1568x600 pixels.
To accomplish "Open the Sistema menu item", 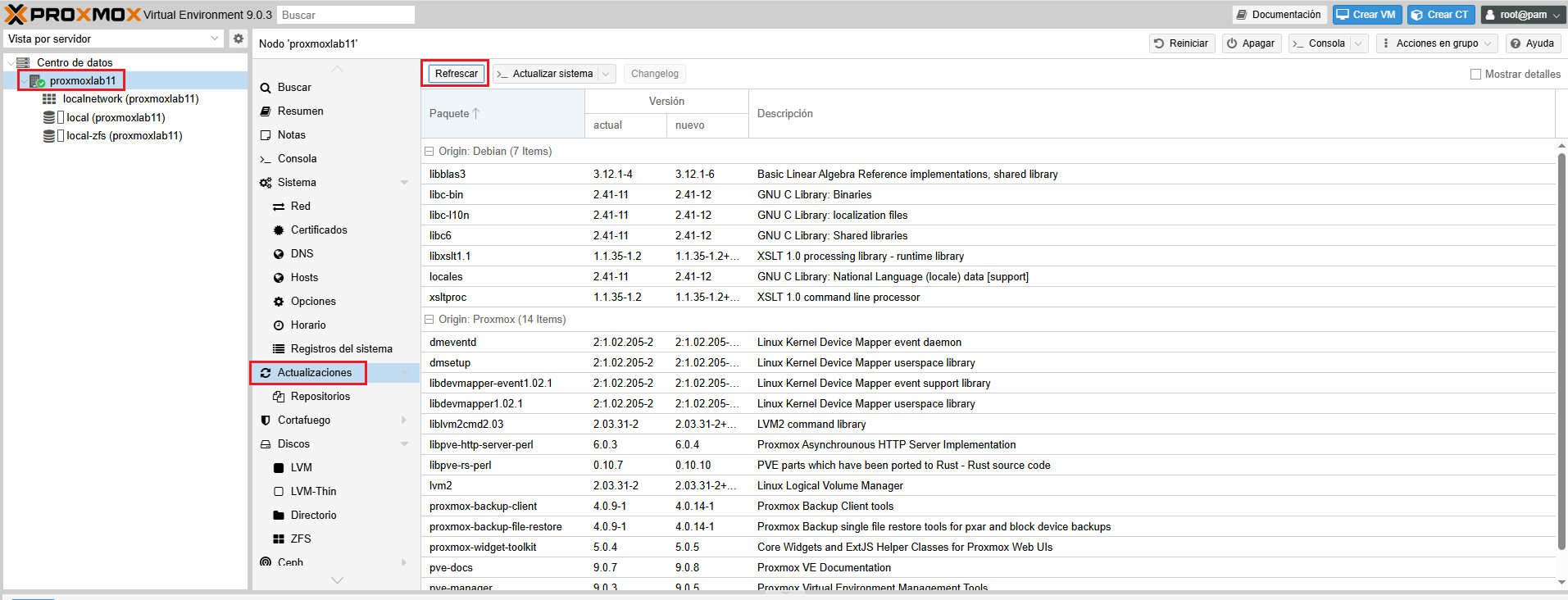I will (x=297, y=183).
